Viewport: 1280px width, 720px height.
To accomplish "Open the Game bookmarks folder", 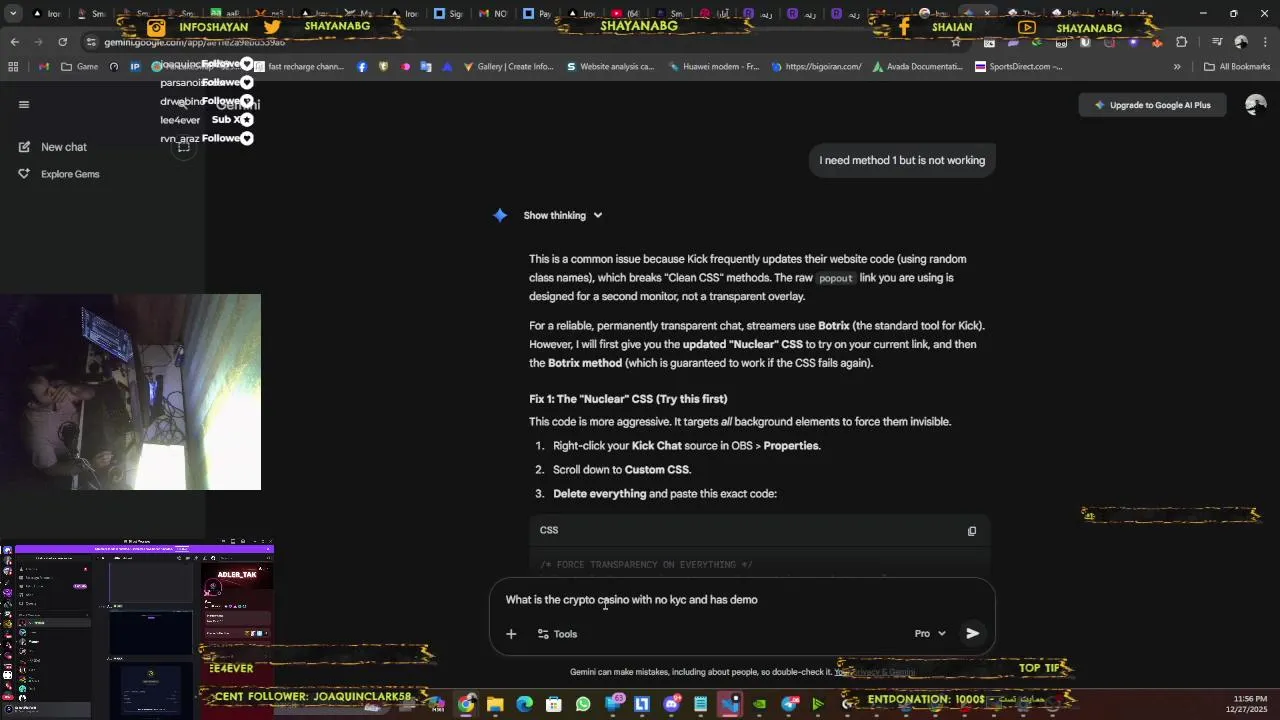I will [x=80, y=67].
